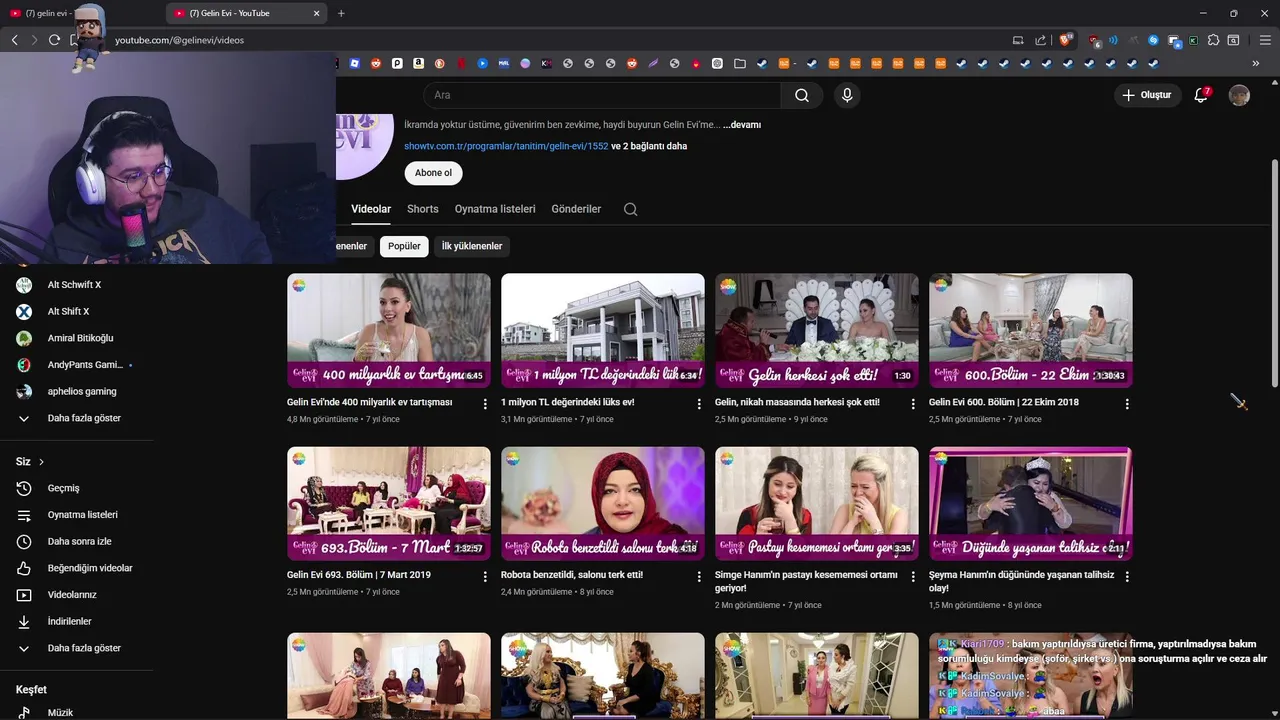The image size is (1280, 720).
Task: Open options for 'Gelin Evi 600. Bölüm' video
Action: pos(1127,404)
